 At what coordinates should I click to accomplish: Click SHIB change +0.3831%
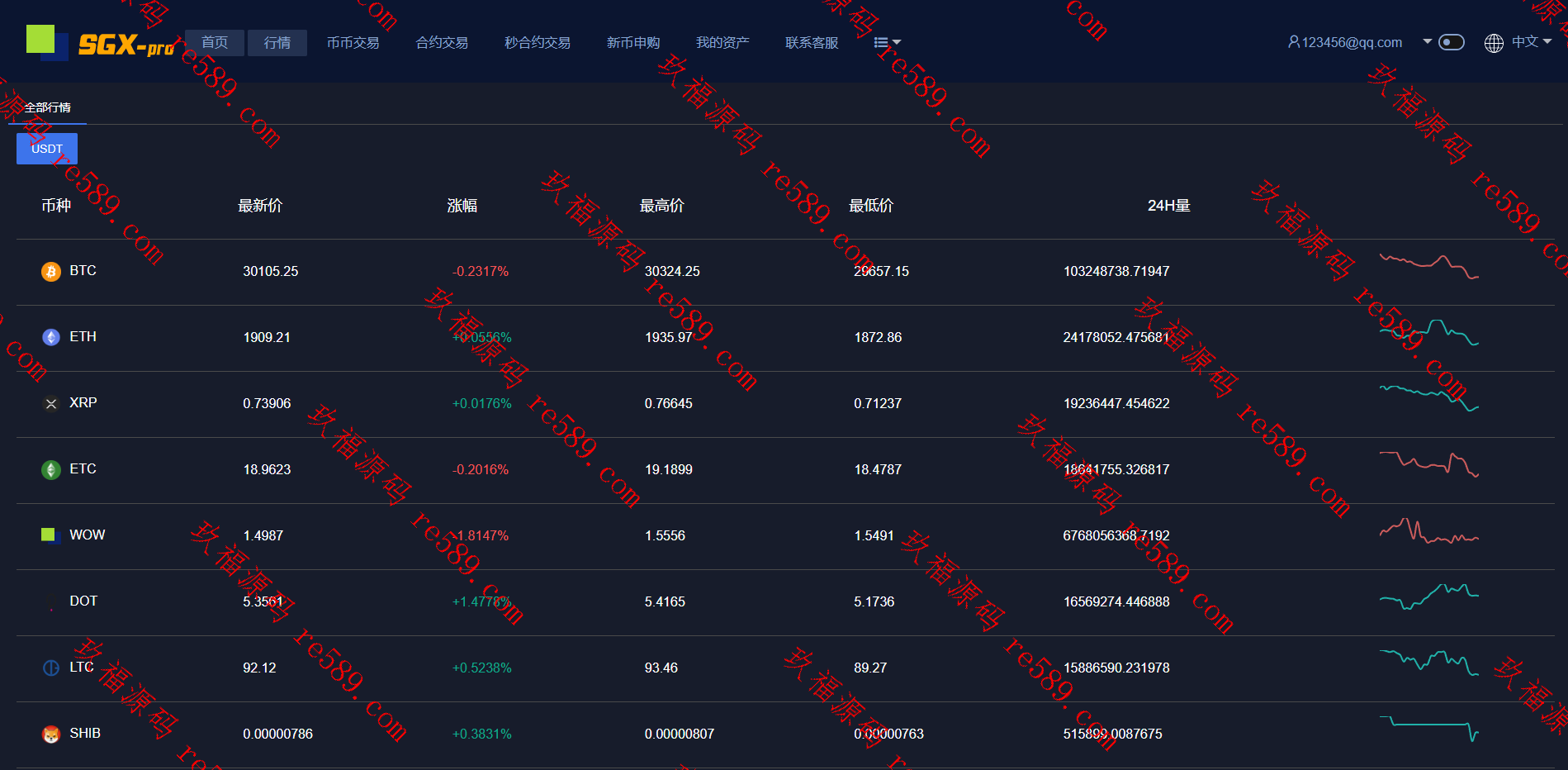[x=482, y=734]
